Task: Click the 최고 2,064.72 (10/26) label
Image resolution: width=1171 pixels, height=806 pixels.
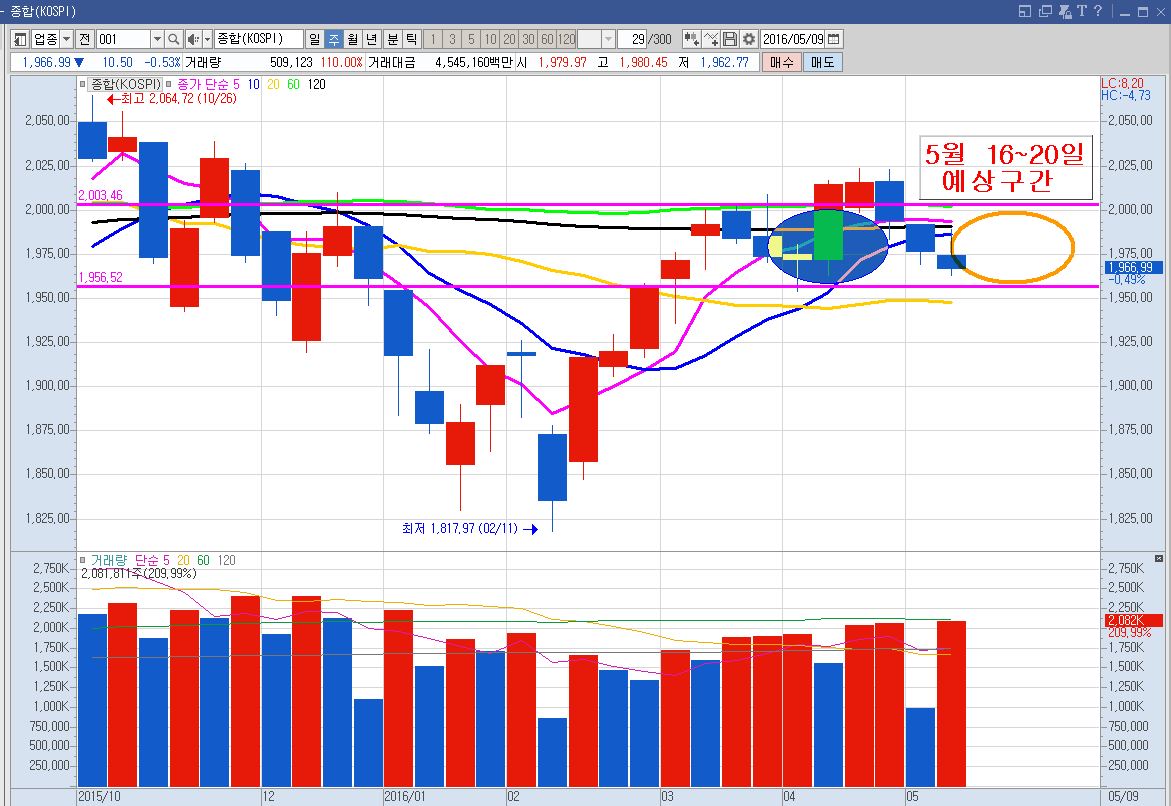Action: point(172,99)
